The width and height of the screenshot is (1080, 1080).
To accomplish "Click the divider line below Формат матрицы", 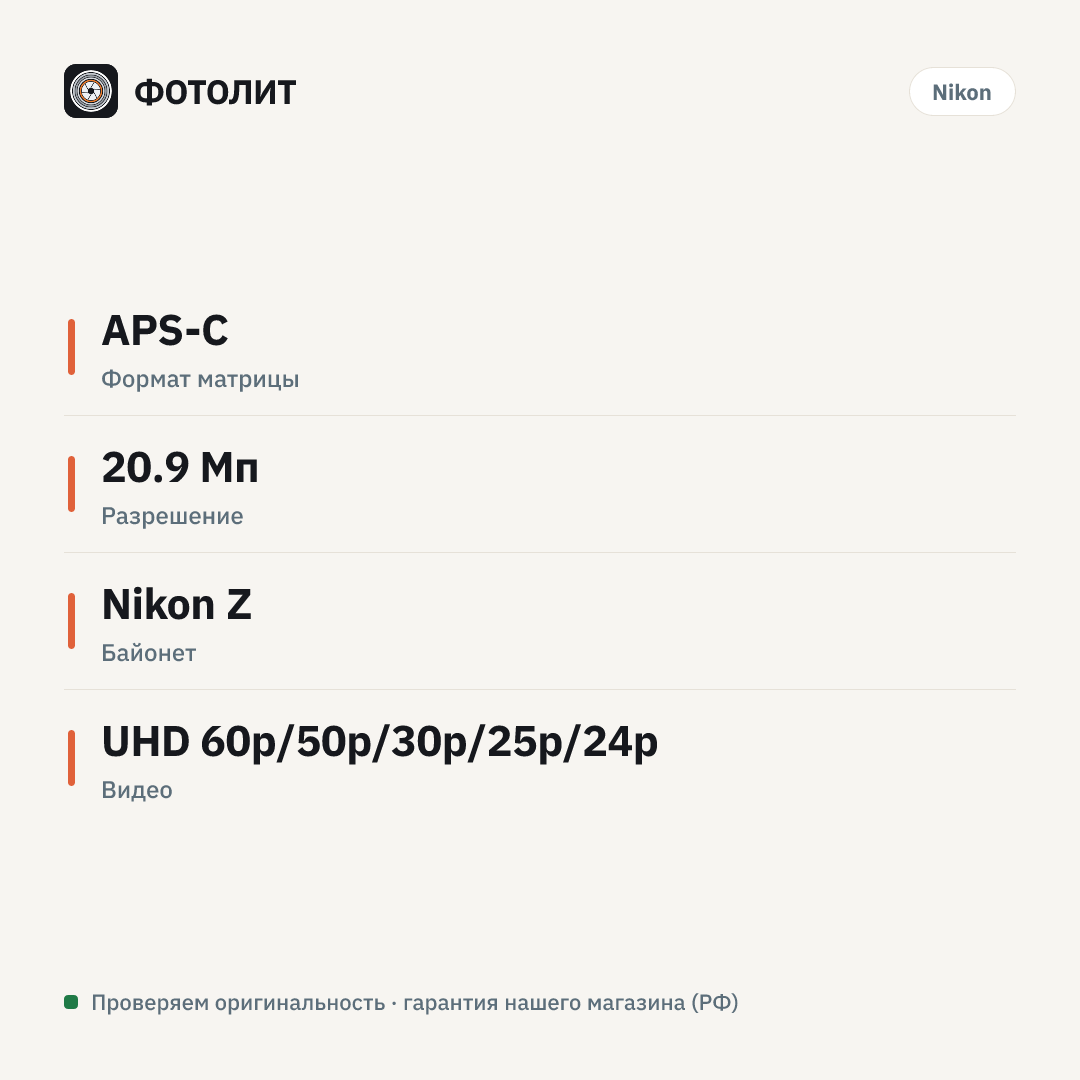I will tap(540, 415).
